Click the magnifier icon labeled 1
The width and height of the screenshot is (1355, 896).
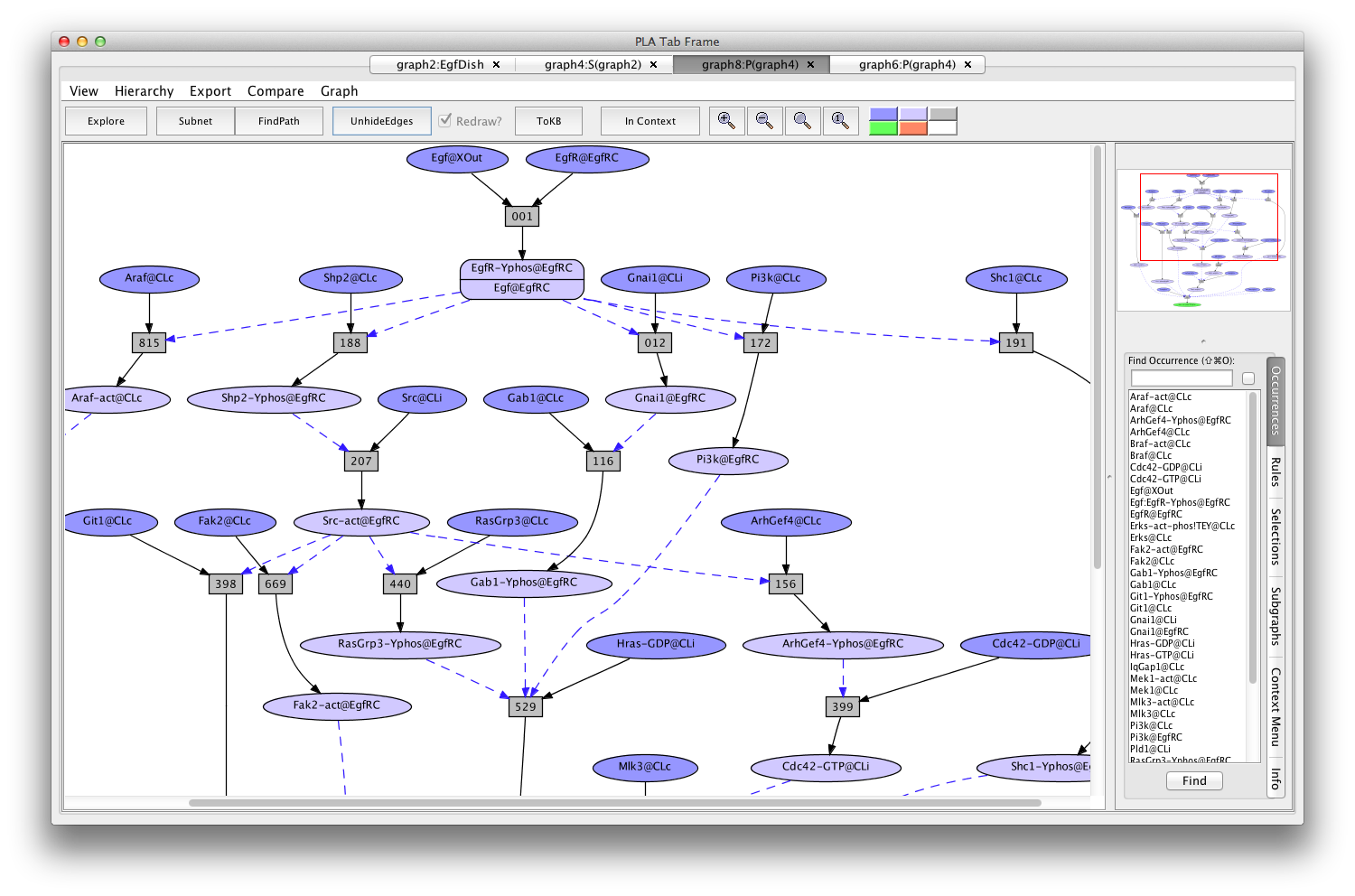(840, 121)
